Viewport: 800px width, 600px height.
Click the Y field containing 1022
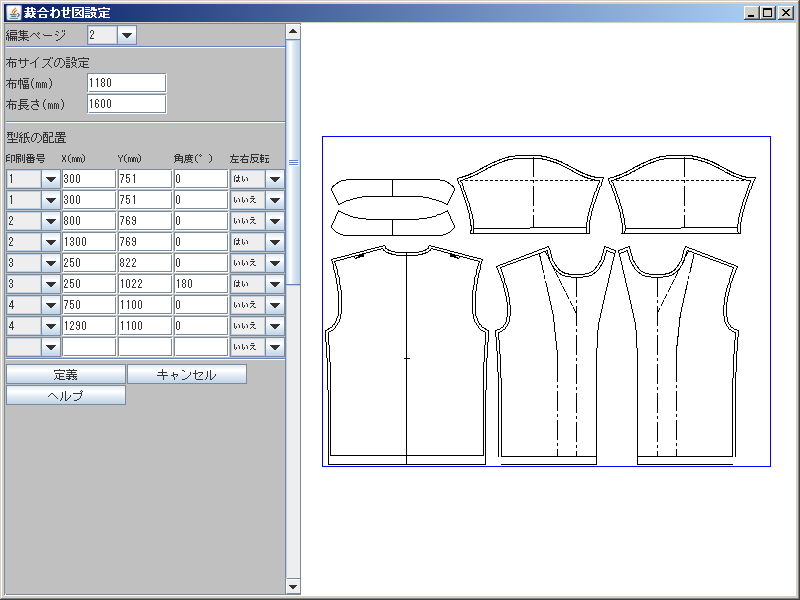145,284
